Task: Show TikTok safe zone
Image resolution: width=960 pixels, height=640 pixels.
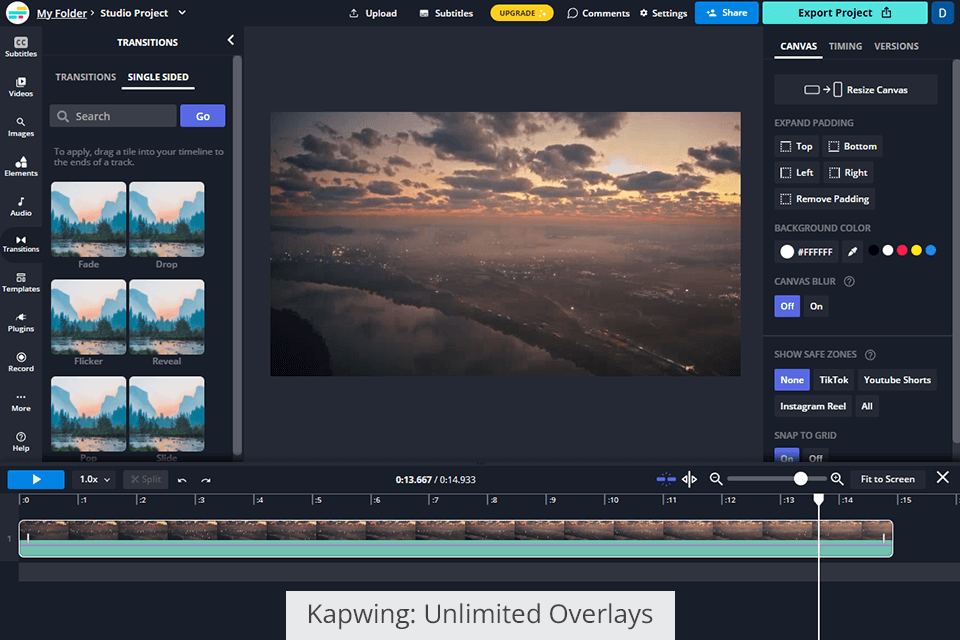Action: tap(834, 380)
